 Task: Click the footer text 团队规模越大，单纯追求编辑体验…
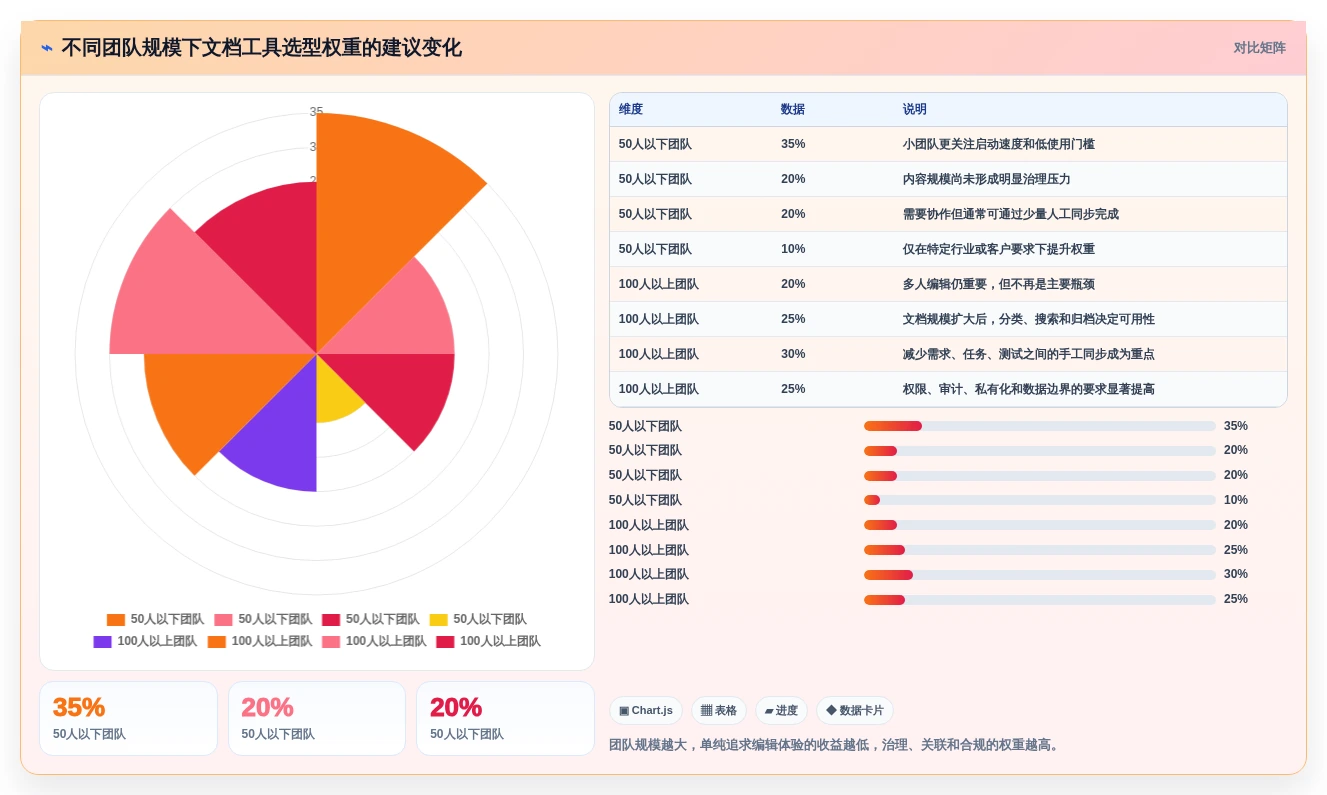pos(836,746)
